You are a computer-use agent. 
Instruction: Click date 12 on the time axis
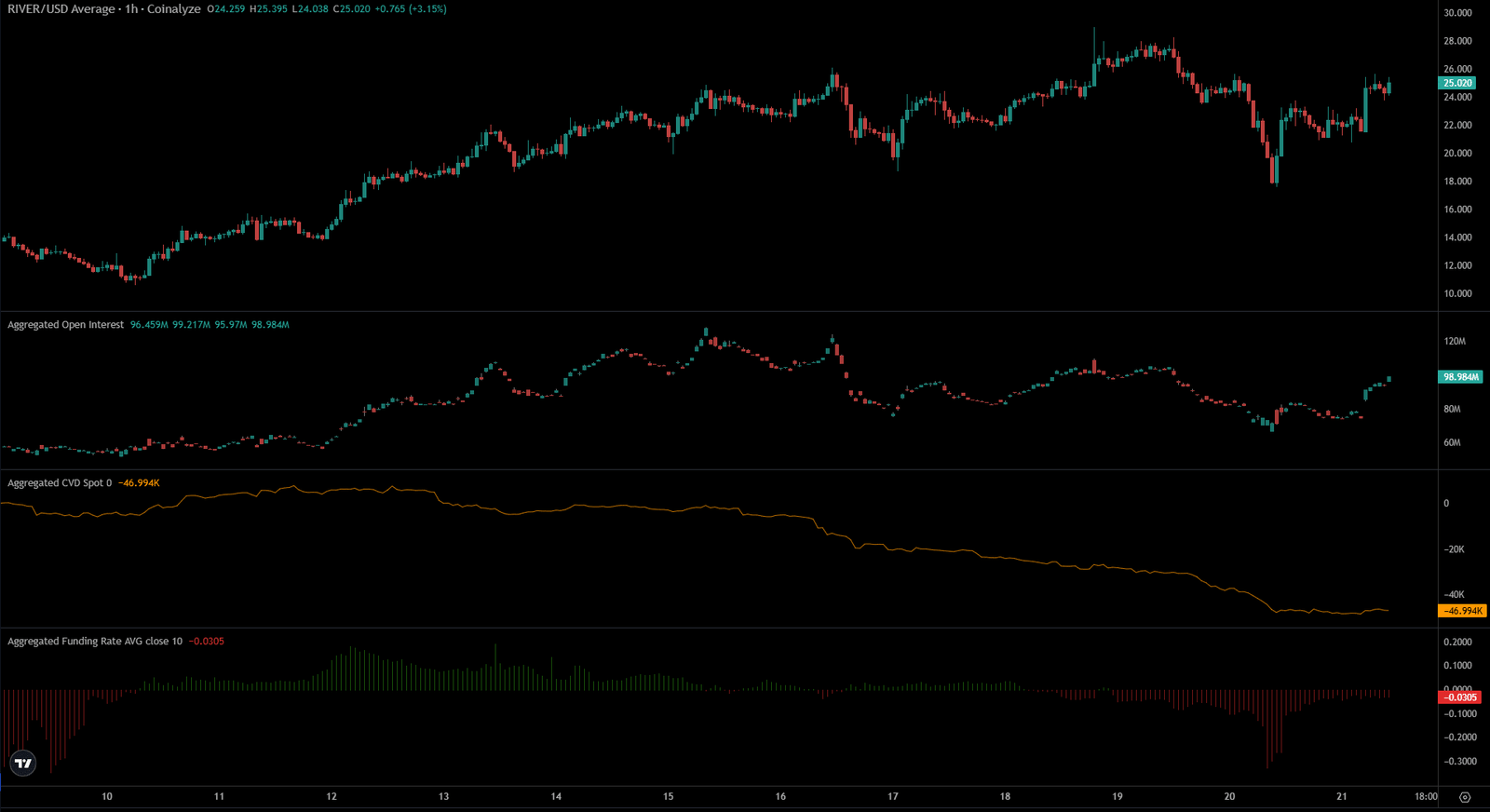pos(332,796)
